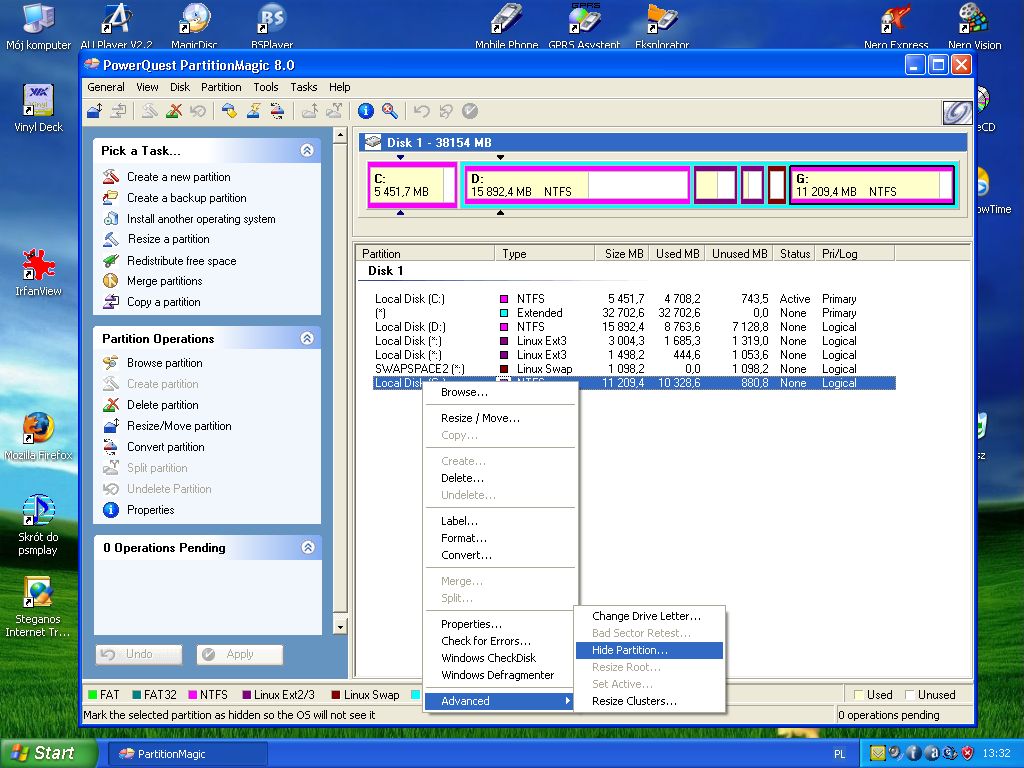
Task: Click the Delete partition toolbar icon with red X
Action: (174, 111)
